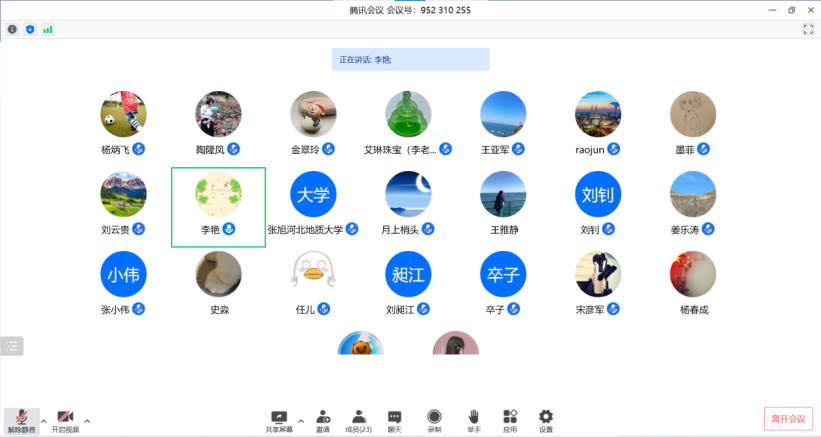This screenshot has height=437, width=821.
Task: Toggle the participant list view icon at left edge
Action: (x=12, y=346)
